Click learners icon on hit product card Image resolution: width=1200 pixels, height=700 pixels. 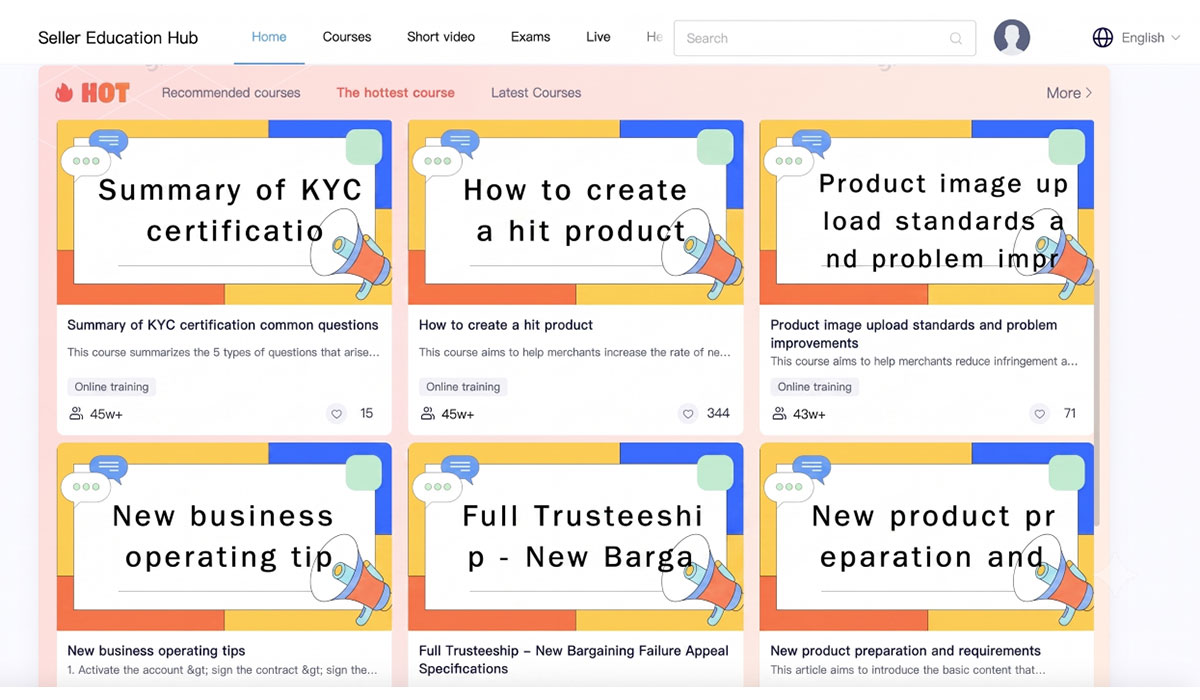point(428,414)
